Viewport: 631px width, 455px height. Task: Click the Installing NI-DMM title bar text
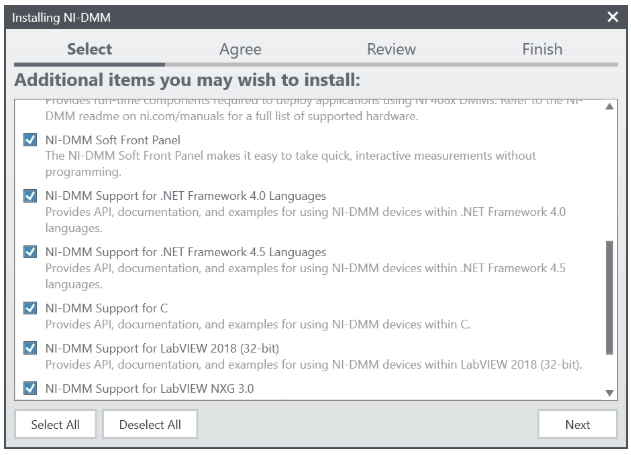(x=60, y=17)
